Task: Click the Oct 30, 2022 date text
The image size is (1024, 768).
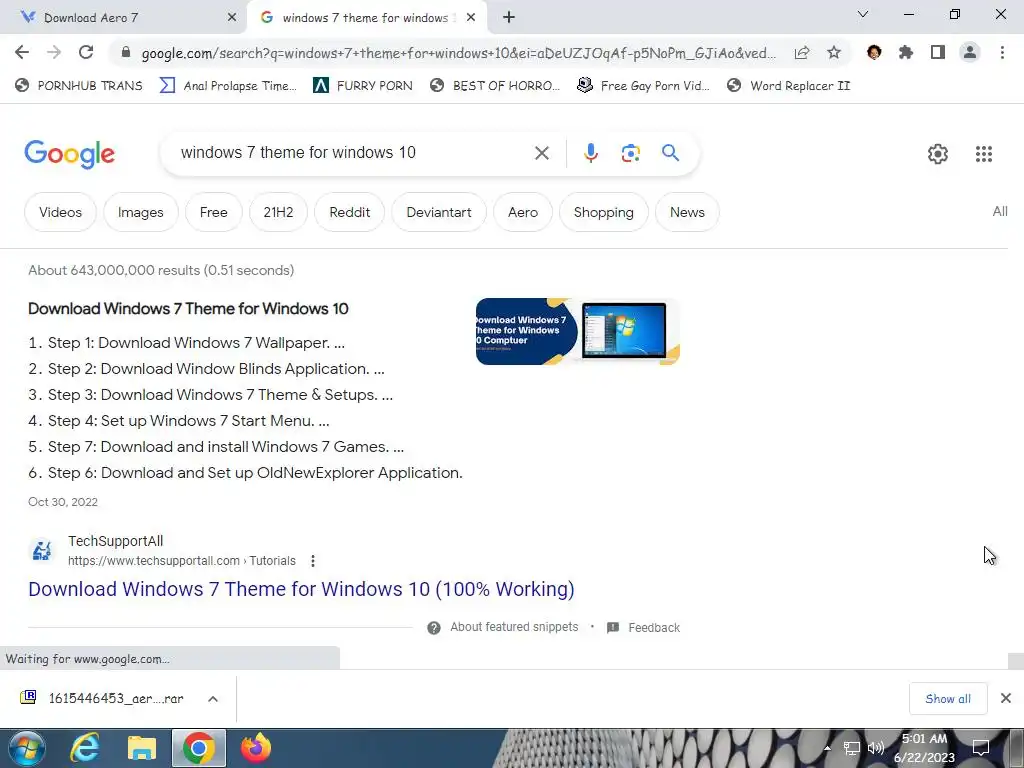Action: [x=63, y=502]
